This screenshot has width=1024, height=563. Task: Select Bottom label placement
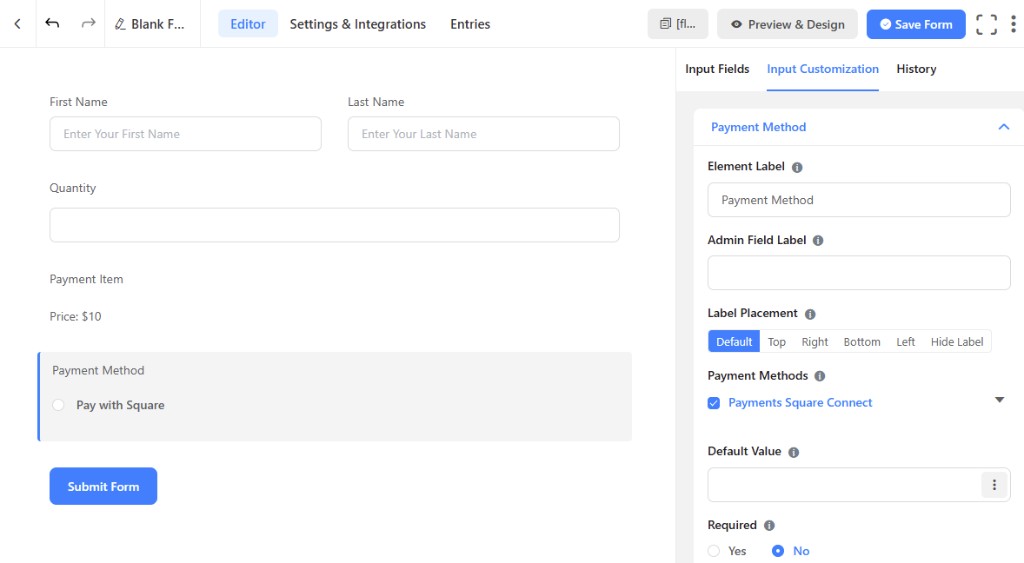862,342
